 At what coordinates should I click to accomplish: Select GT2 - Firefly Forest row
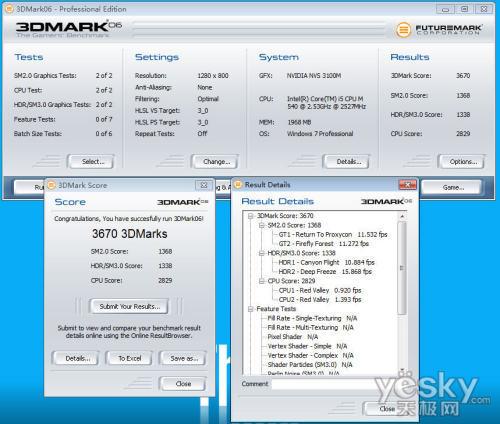coord(323,244)
